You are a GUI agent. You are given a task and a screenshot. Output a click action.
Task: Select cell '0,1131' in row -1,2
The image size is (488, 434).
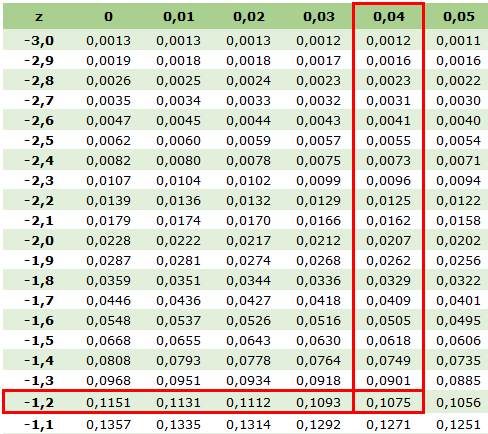pos(179,403)
